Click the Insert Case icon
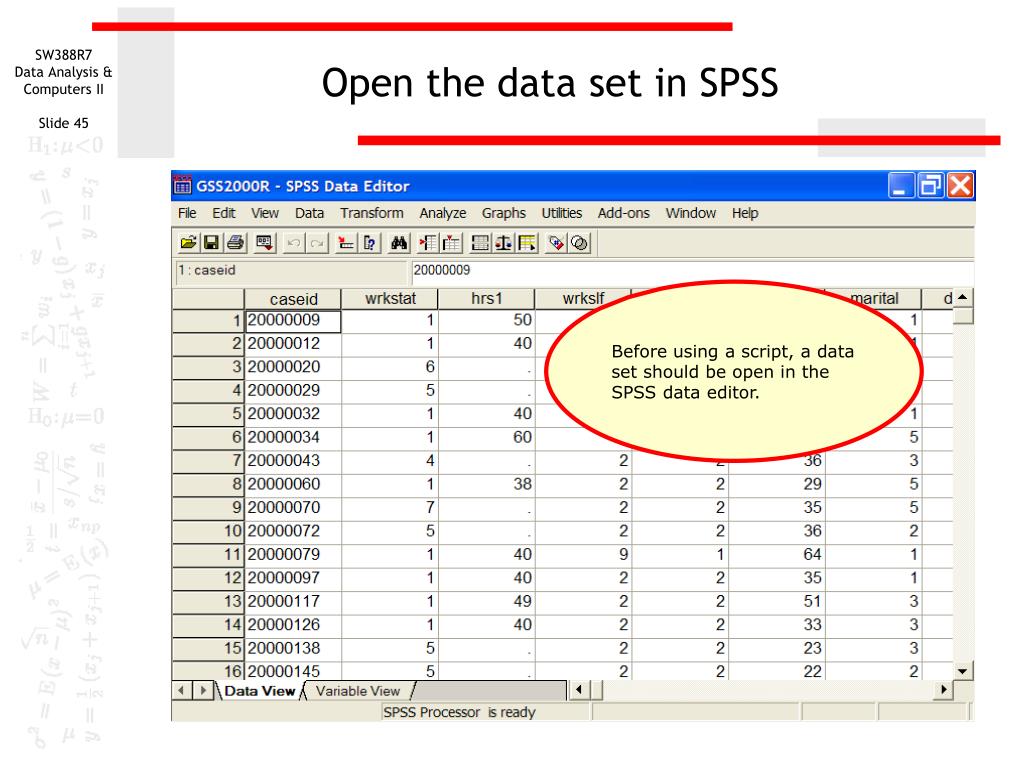 pyautogui.click(x=428, y=243)
